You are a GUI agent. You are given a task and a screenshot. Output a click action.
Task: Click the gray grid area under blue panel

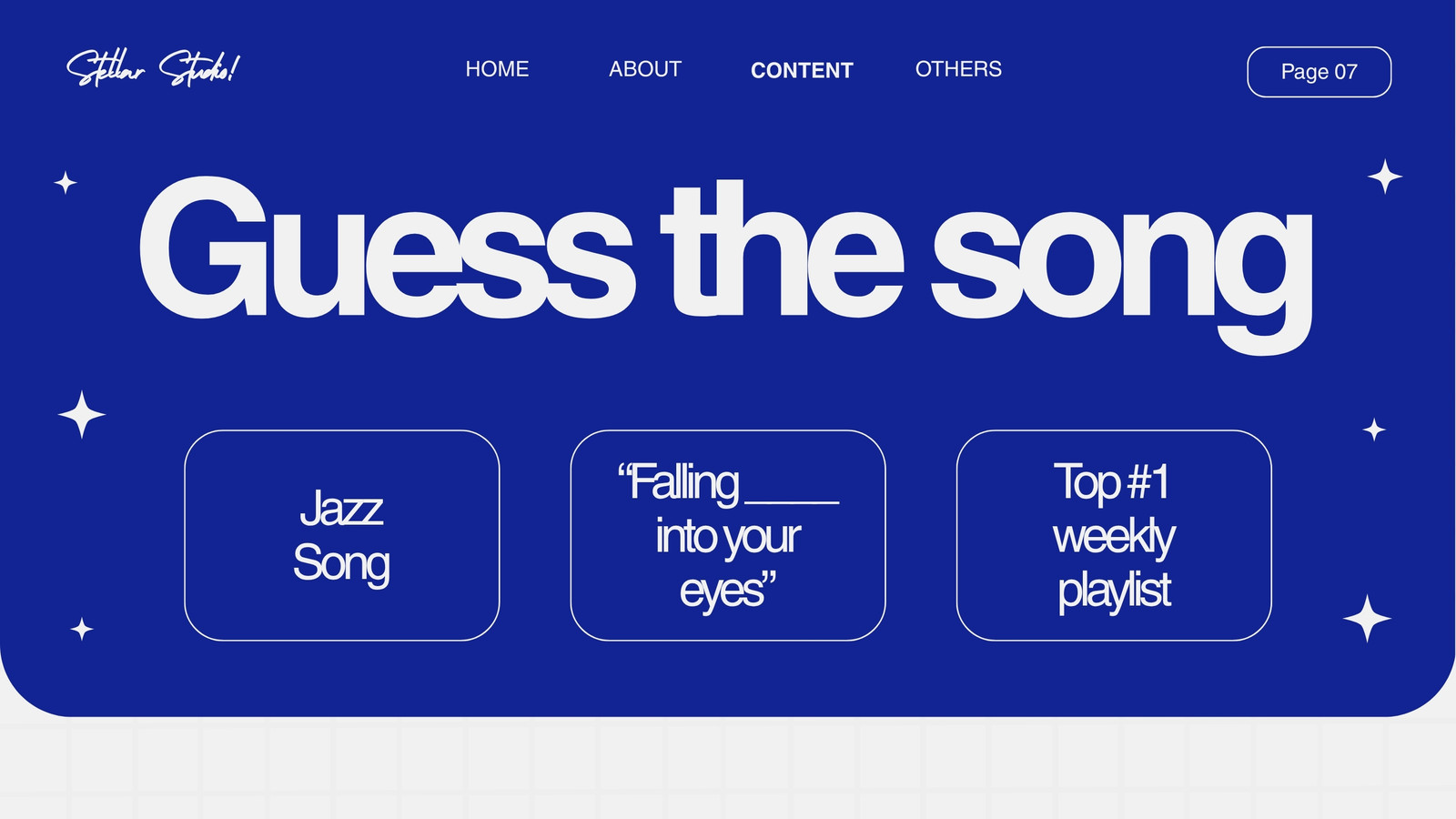point(728,769)
